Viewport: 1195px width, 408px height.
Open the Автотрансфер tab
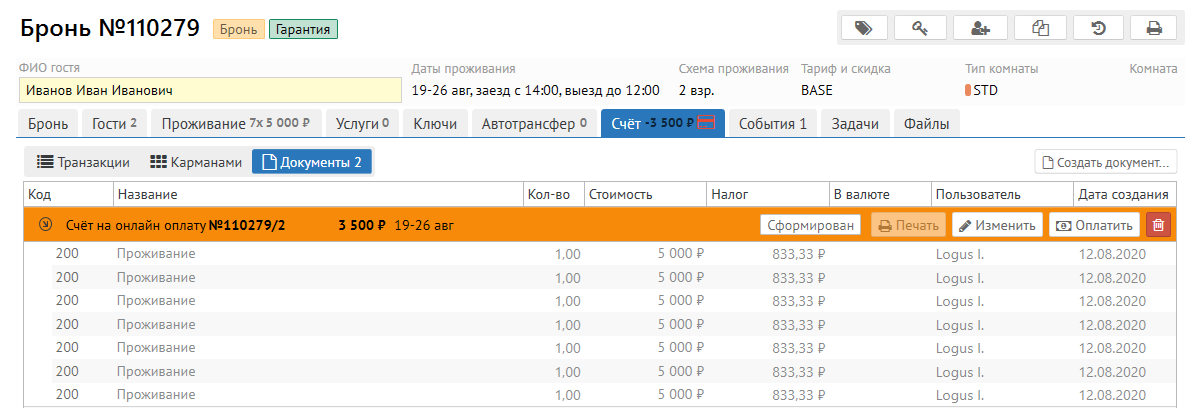(x=534, y=124)
